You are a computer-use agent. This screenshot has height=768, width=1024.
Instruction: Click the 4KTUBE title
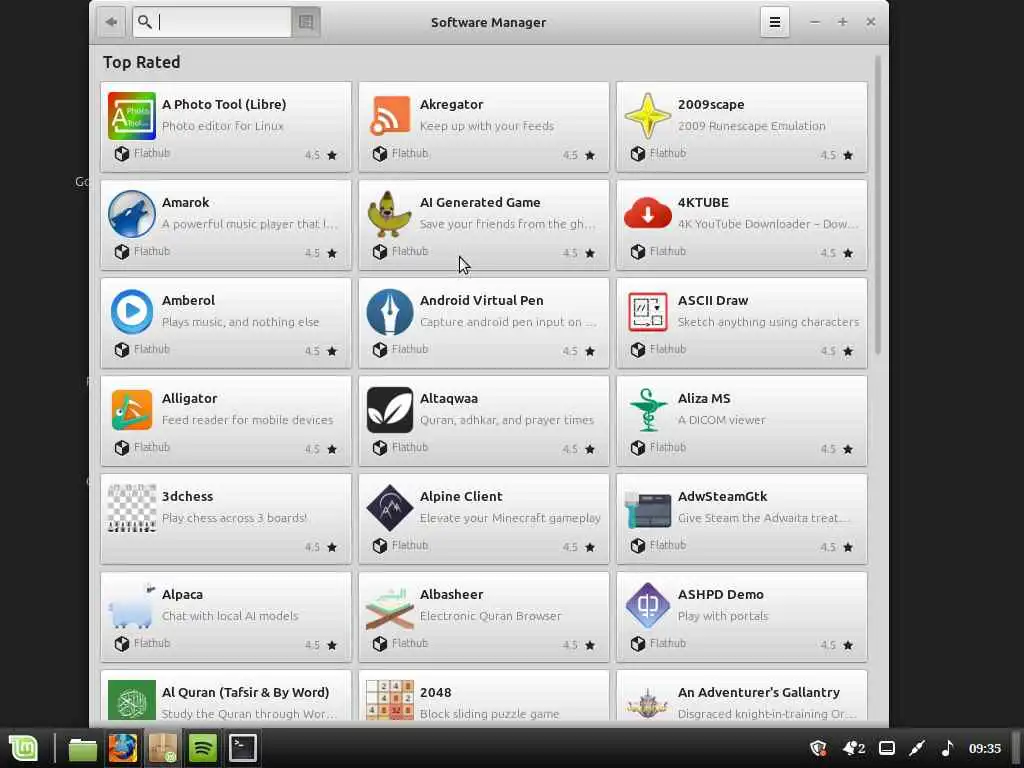tap(703, 202)
